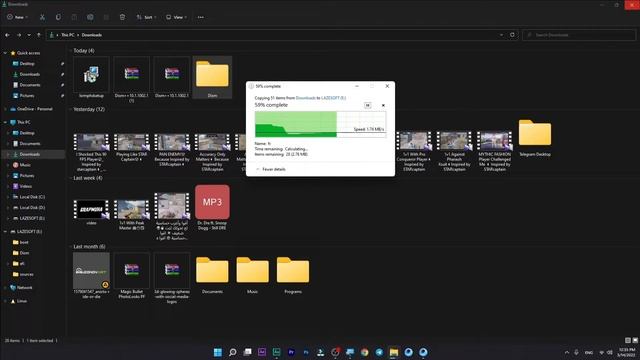Open Google Chrome from the taskbar
This screenshot has width=640, height=360.
point(364,352)
